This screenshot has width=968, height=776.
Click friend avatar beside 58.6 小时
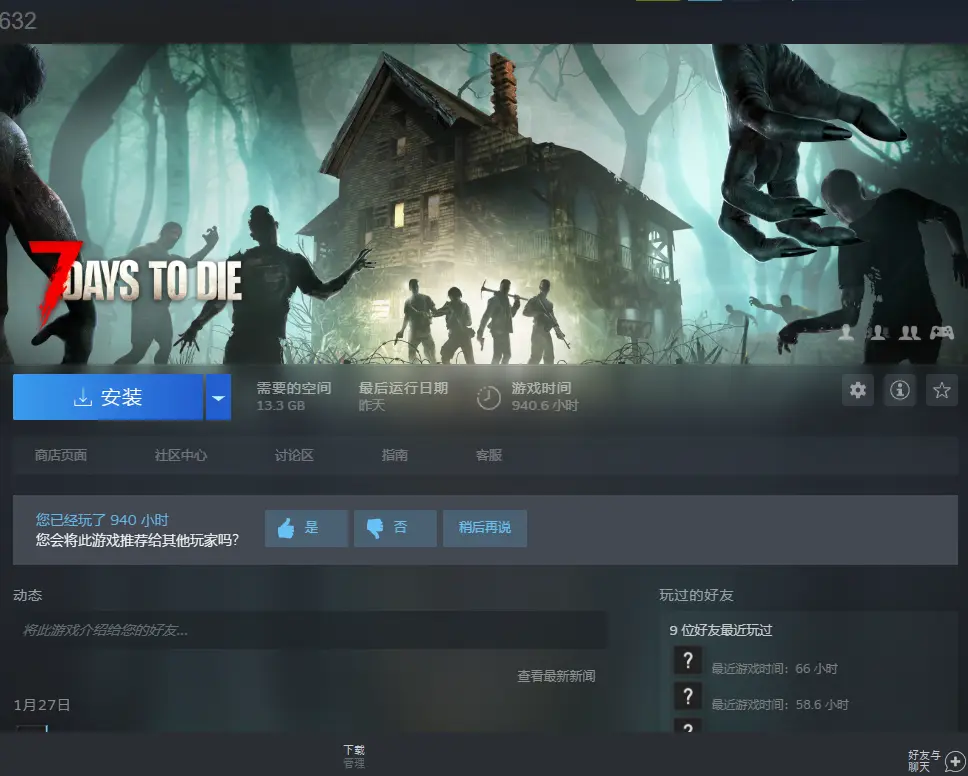click(x=688, y=696)
